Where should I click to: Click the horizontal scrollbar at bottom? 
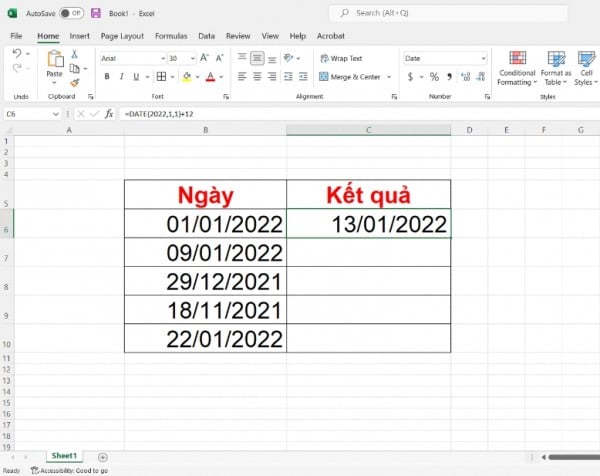tap(573, 457)
